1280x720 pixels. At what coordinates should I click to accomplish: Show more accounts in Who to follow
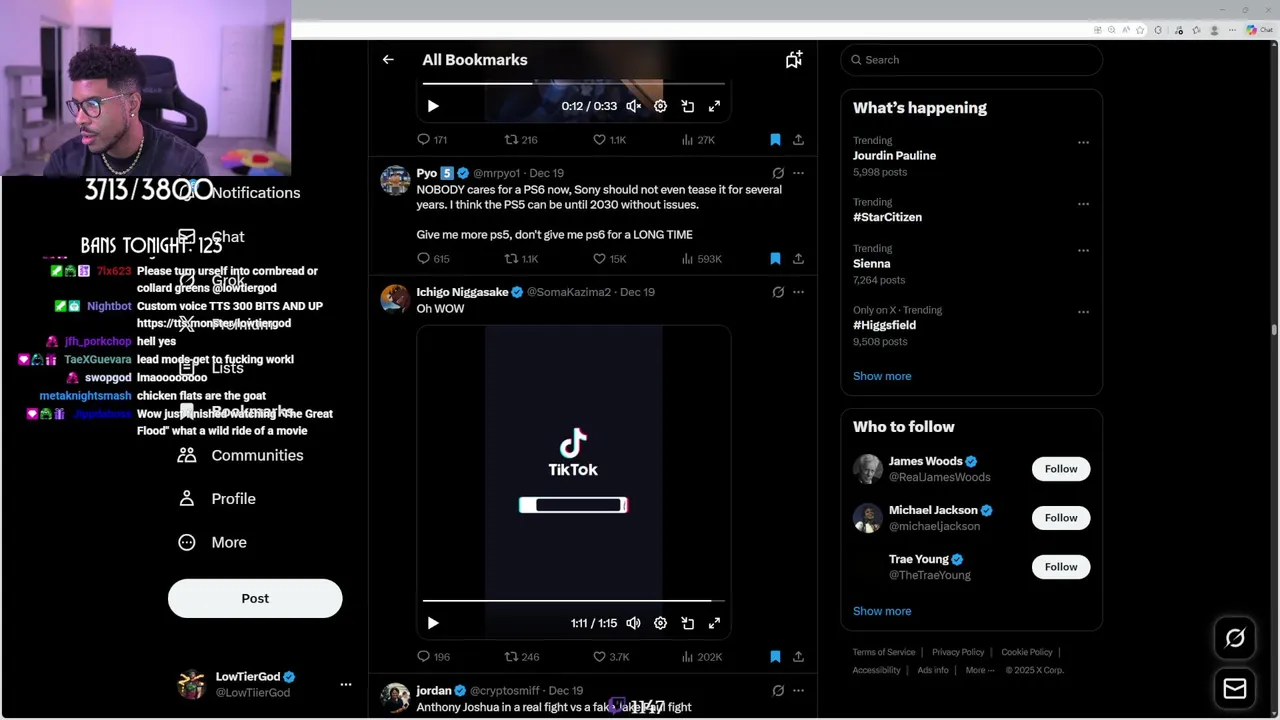[x=882, y=611]
